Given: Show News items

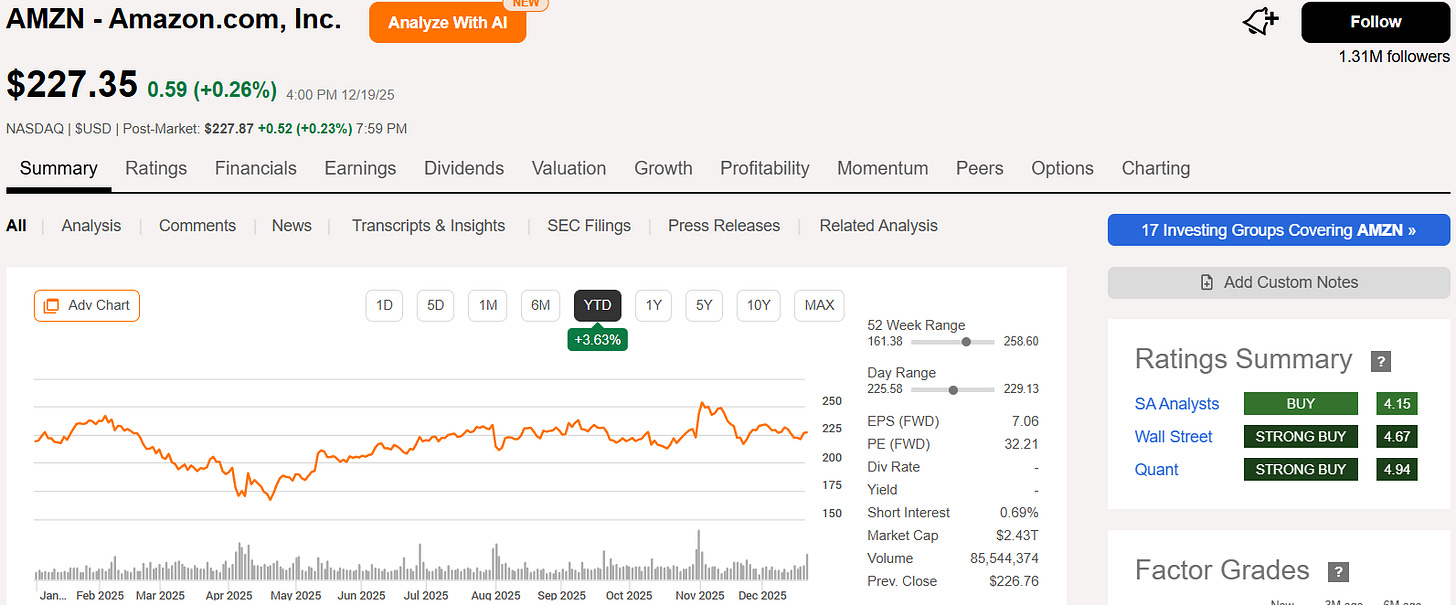Looking at the screenshot, I should tap(292, 225).
